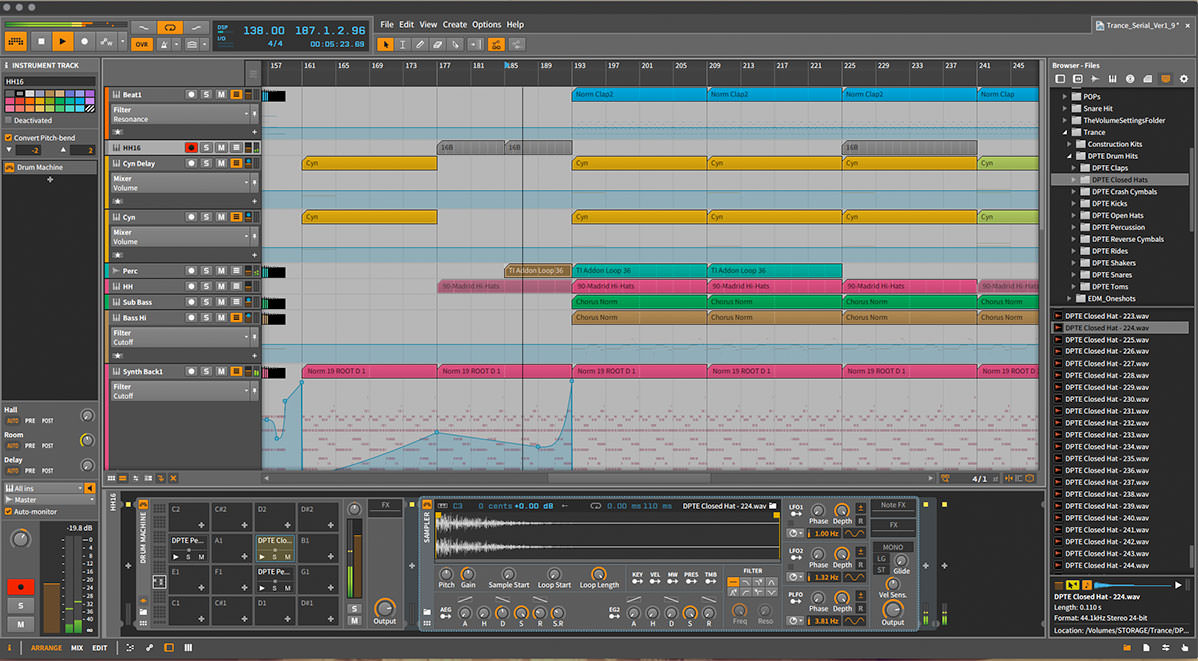Image resolution: width=1198 pixels, height=661 pixels.
Task: Select the Pencil draw tool
Action: pos(421,44)
